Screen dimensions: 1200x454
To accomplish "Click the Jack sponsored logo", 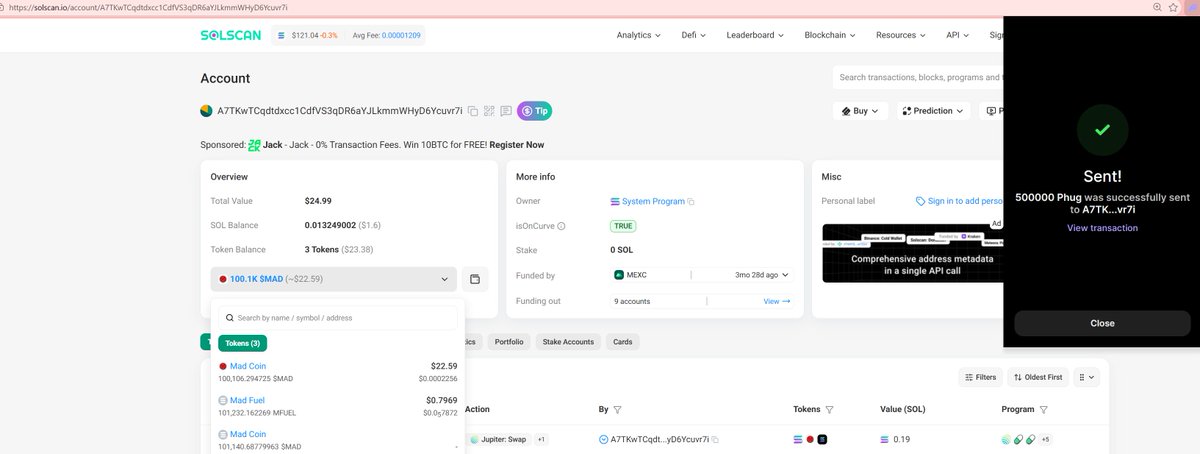I will pyautogui.click(x=254, y=145).
